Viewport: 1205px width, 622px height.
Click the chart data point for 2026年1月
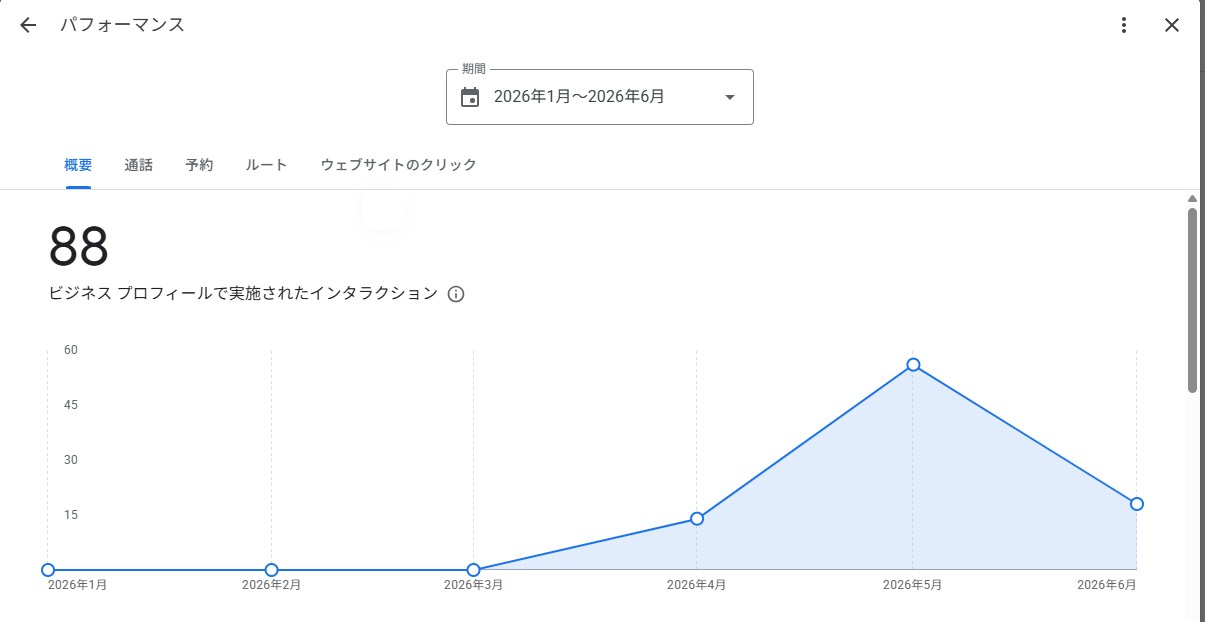pyautogui.click(x=48, y=570)
